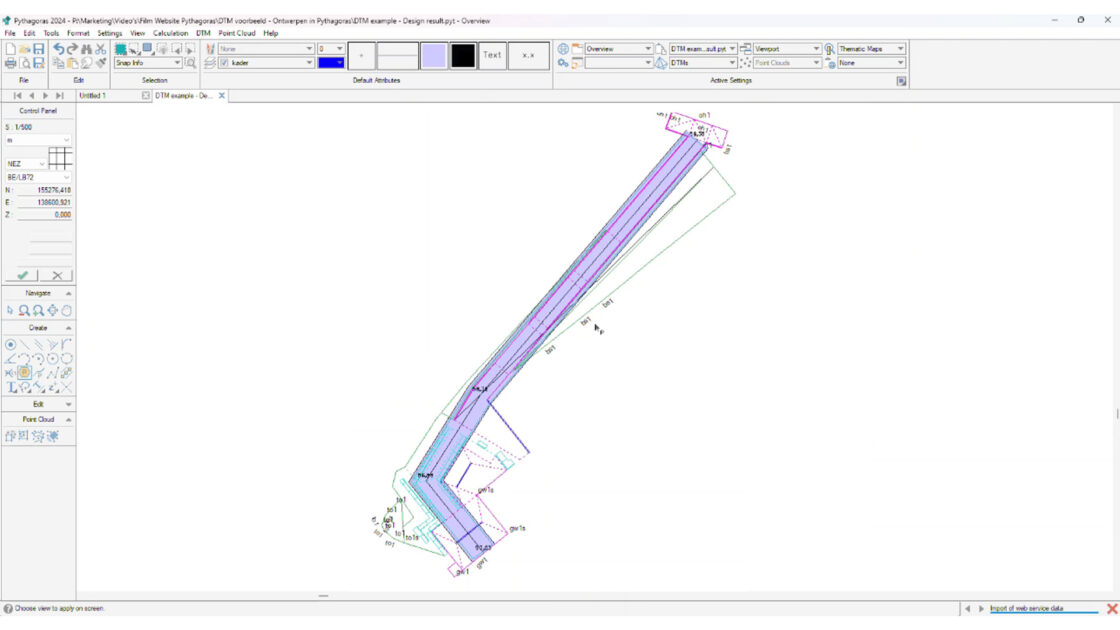The width and height of the screenshot is (1120, 630).
Task: Open the BE/LB72 coordinate system dropdown
Action: click(38, 177)
